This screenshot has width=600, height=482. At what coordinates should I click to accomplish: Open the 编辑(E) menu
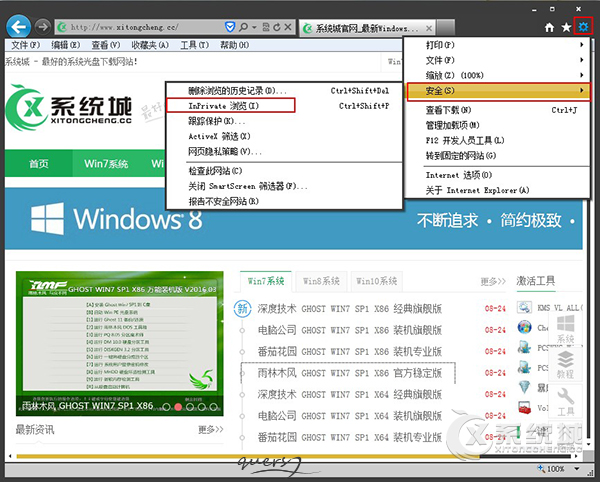65,45
